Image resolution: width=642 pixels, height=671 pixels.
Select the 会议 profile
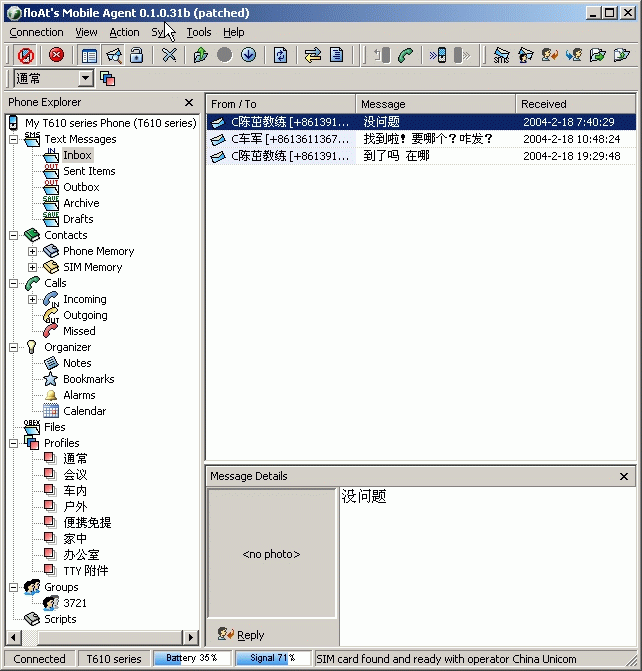coord(75,475)
